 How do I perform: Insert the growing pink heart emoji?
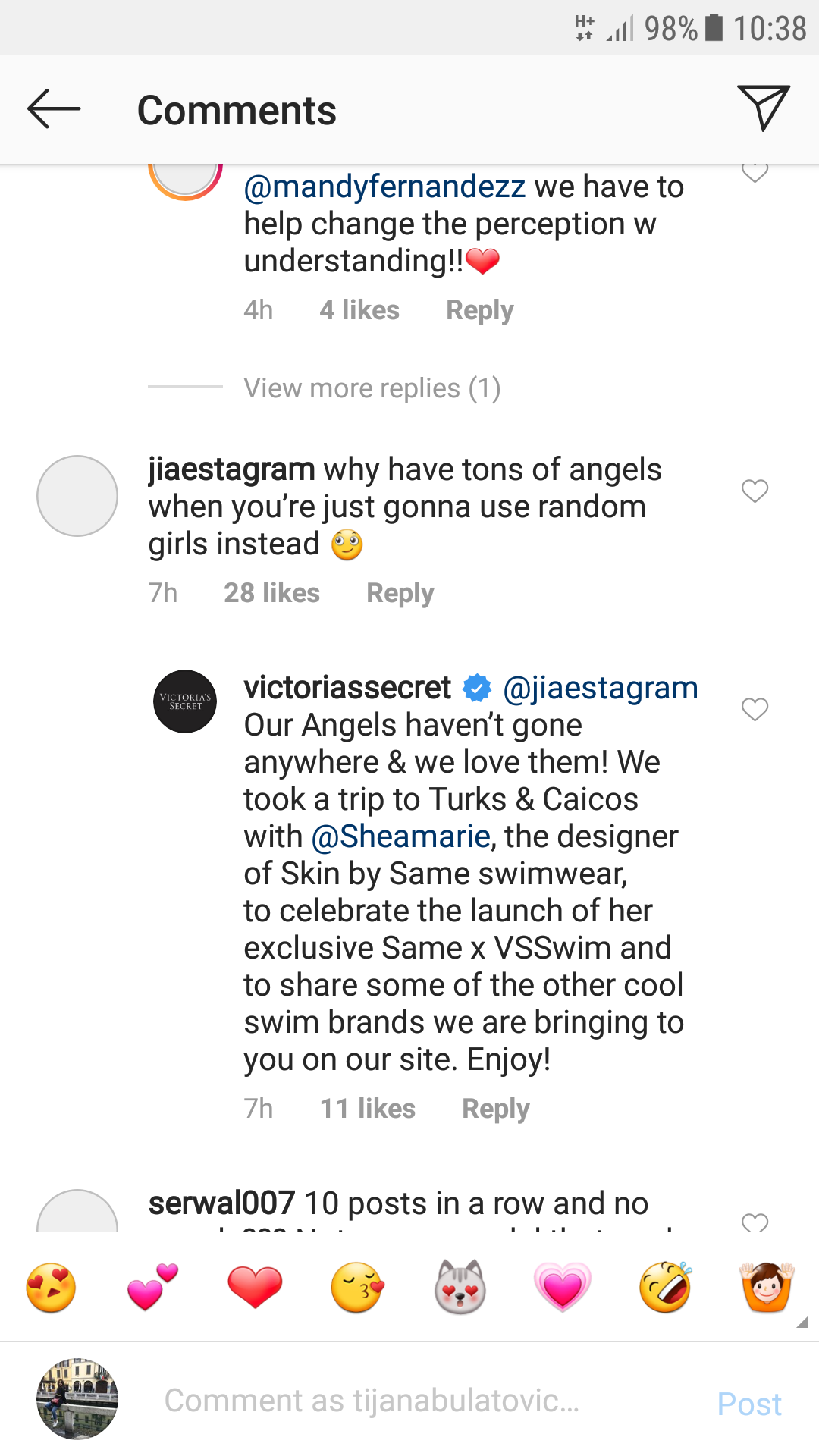562,1288
